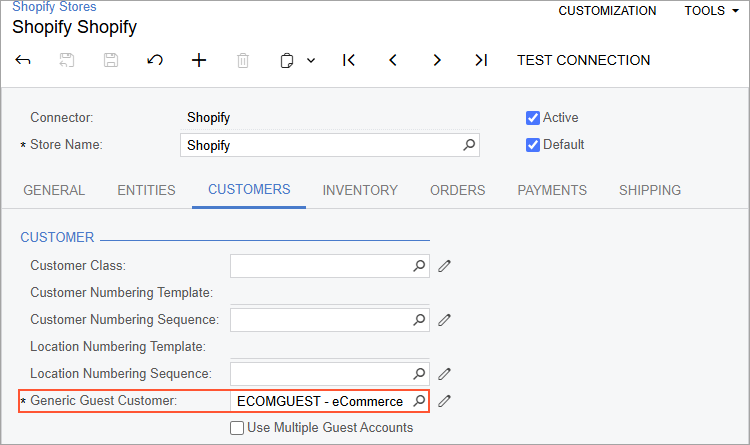The image size is (750, 445).
Task: Open Generic Guest Customer lookup magnifier
Action: pyautogui.click(x=419, y=400)
